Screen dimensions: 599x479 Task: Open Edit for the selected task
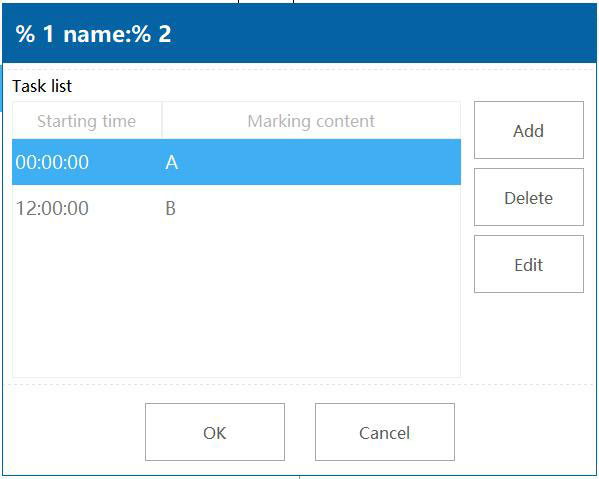[x=529, y=264]
